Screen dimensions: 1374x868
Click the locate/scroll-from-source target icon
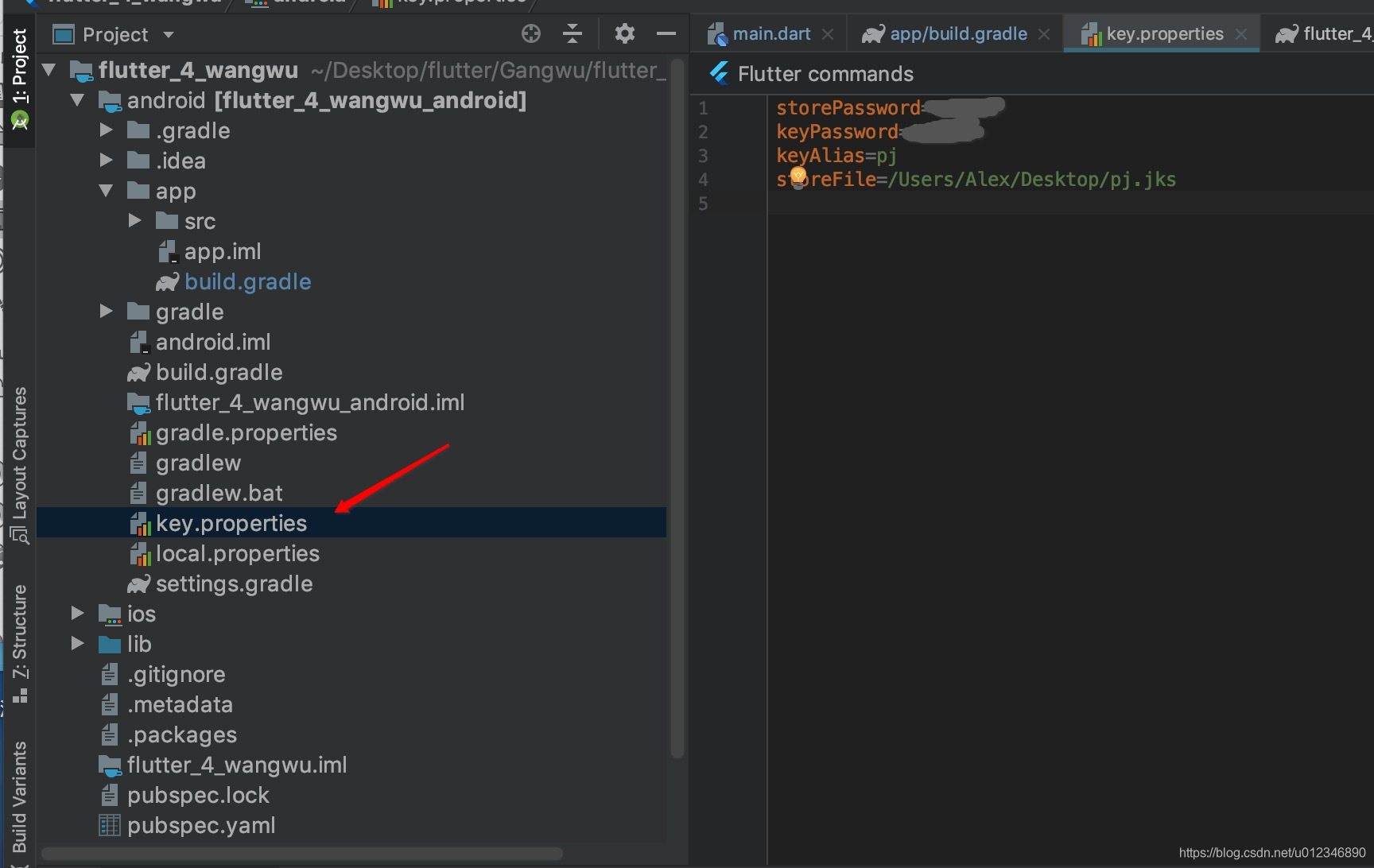[531, 33]
